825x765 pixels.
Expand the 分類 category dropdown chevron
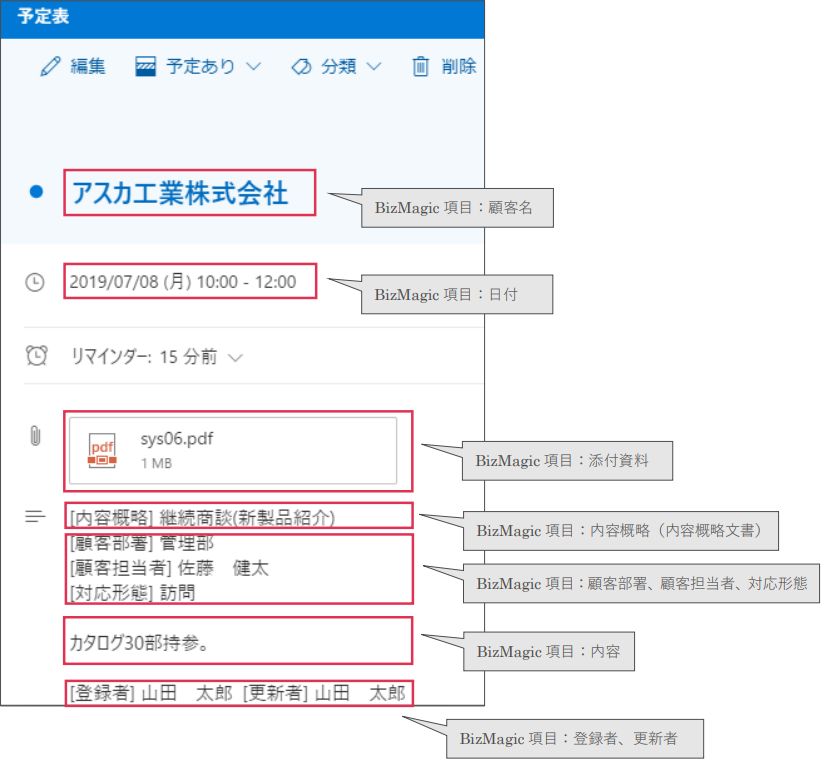(374, 66)
